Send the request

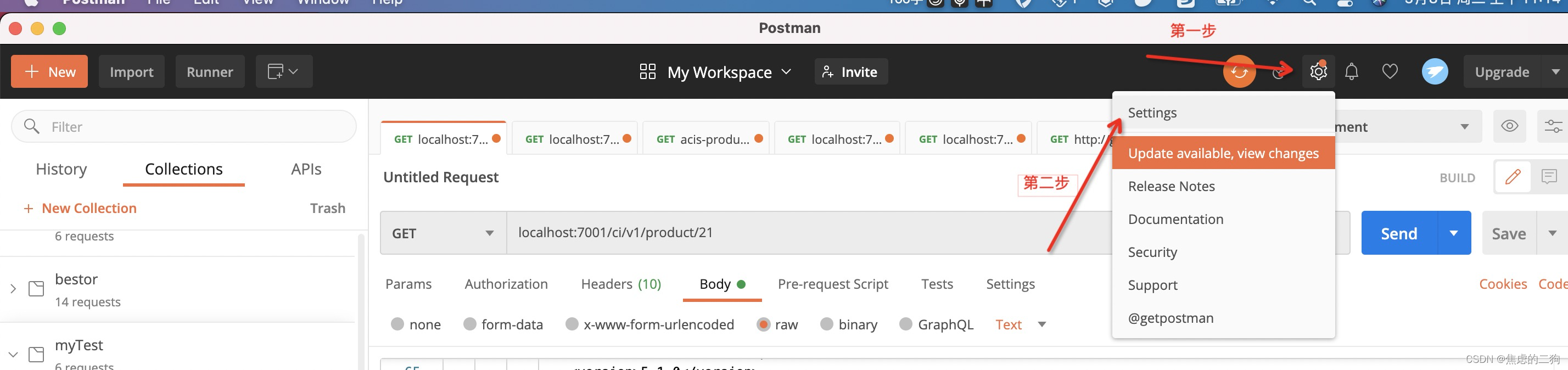point(1399,233)
